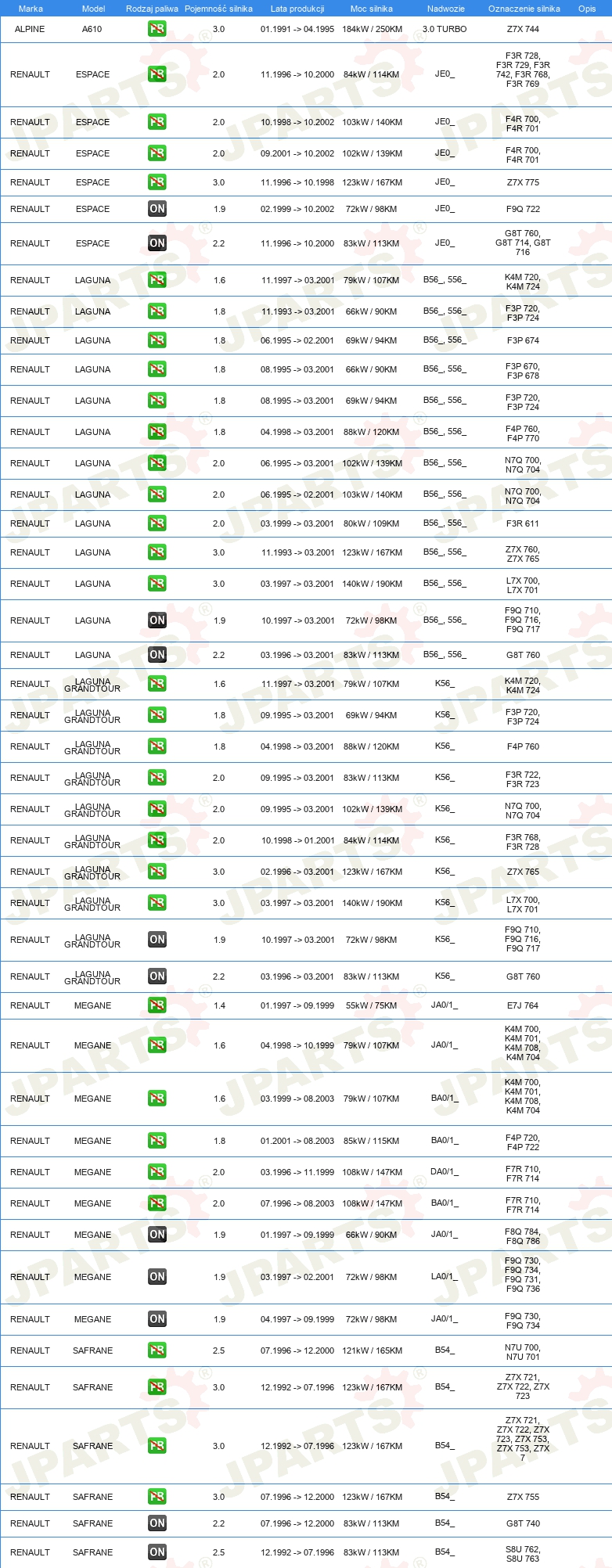Screen dimensions: 612x1568
Task: Click petrol icon in Megane E7J 764 row
Action: pyautogui.click(x=157, y=1005)
